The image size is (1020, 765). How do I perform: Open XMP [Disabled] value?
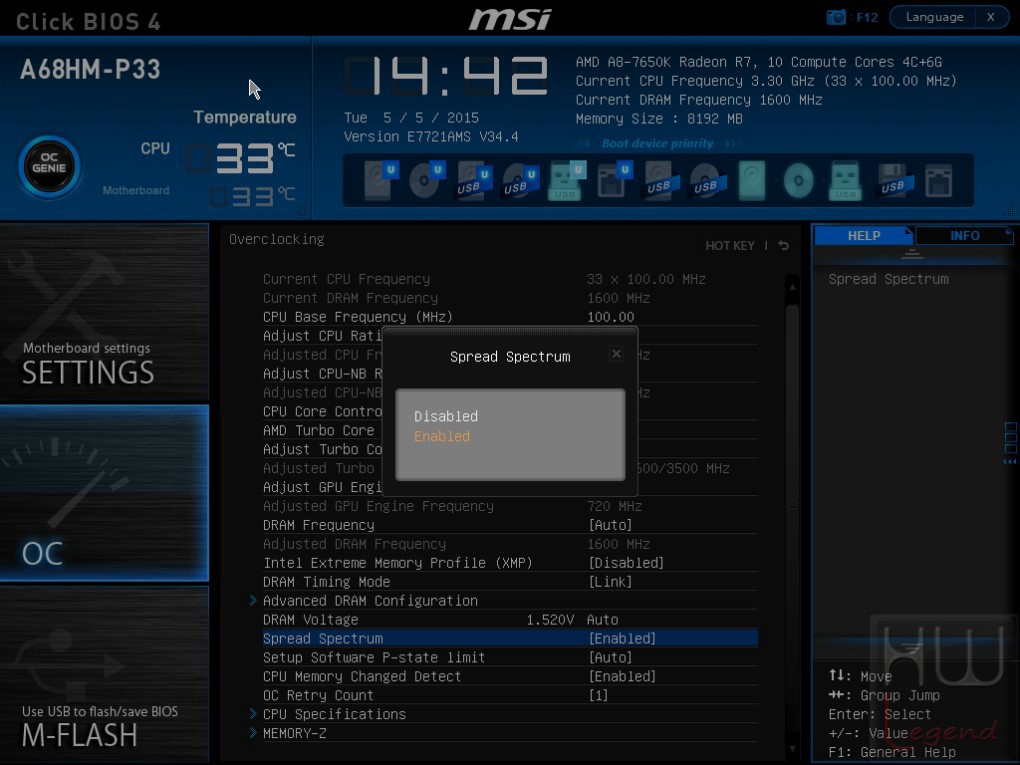(626, 563)
